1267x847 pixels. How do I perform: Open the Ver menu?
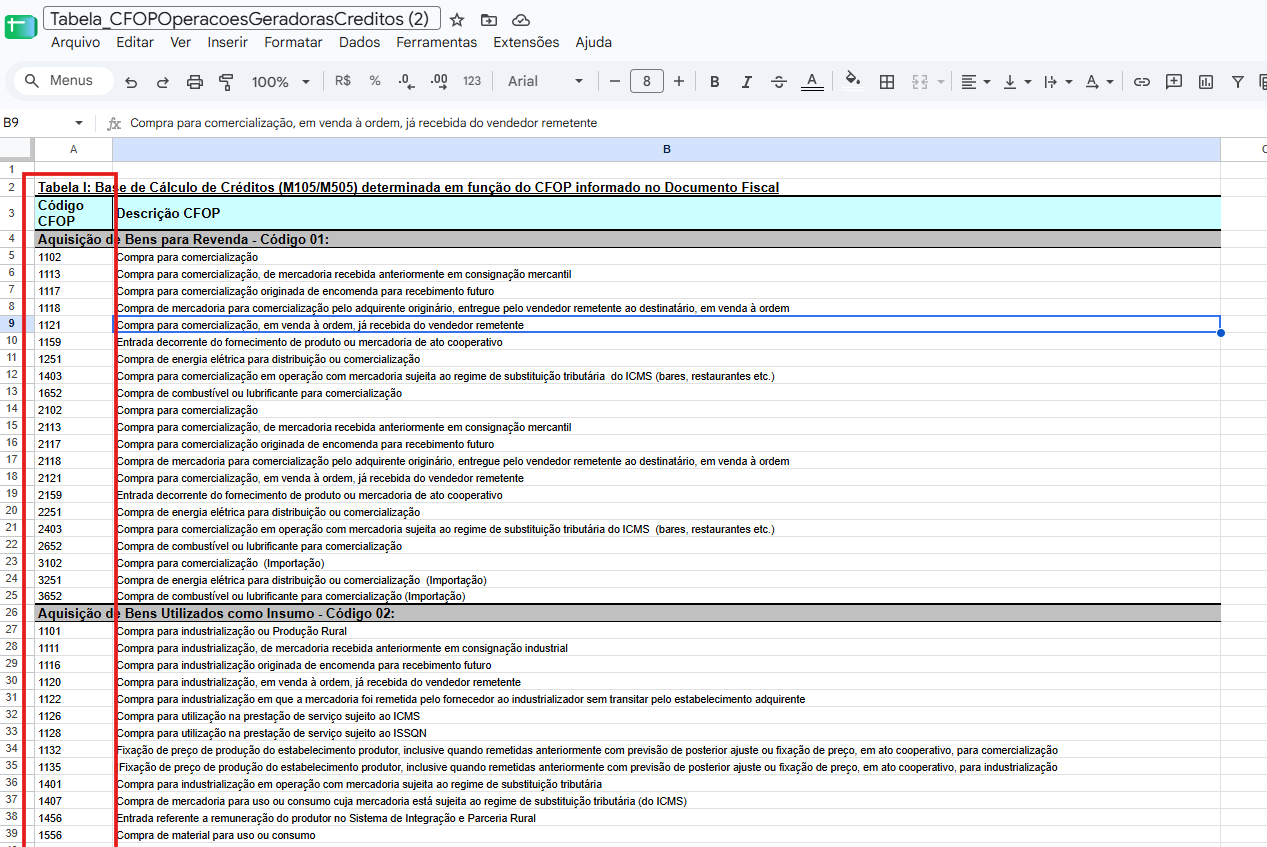[180, 42]
